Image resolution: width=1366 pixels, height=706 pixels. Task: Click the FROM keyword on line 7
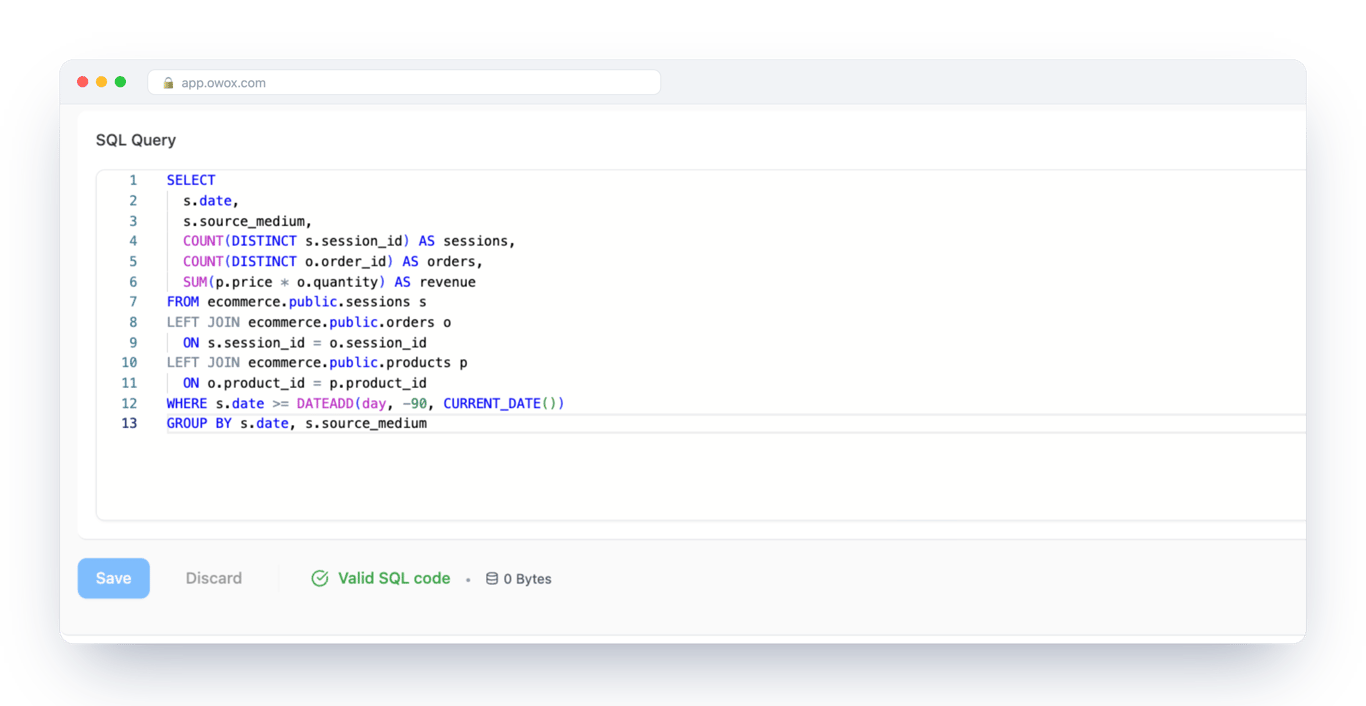183,302
